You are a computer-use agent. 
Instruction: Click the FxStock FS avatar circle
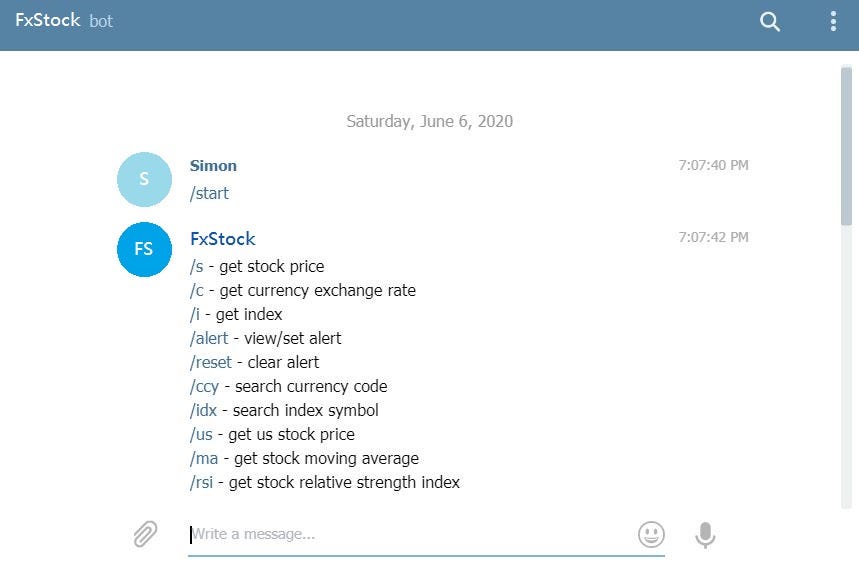click(144, 249)
